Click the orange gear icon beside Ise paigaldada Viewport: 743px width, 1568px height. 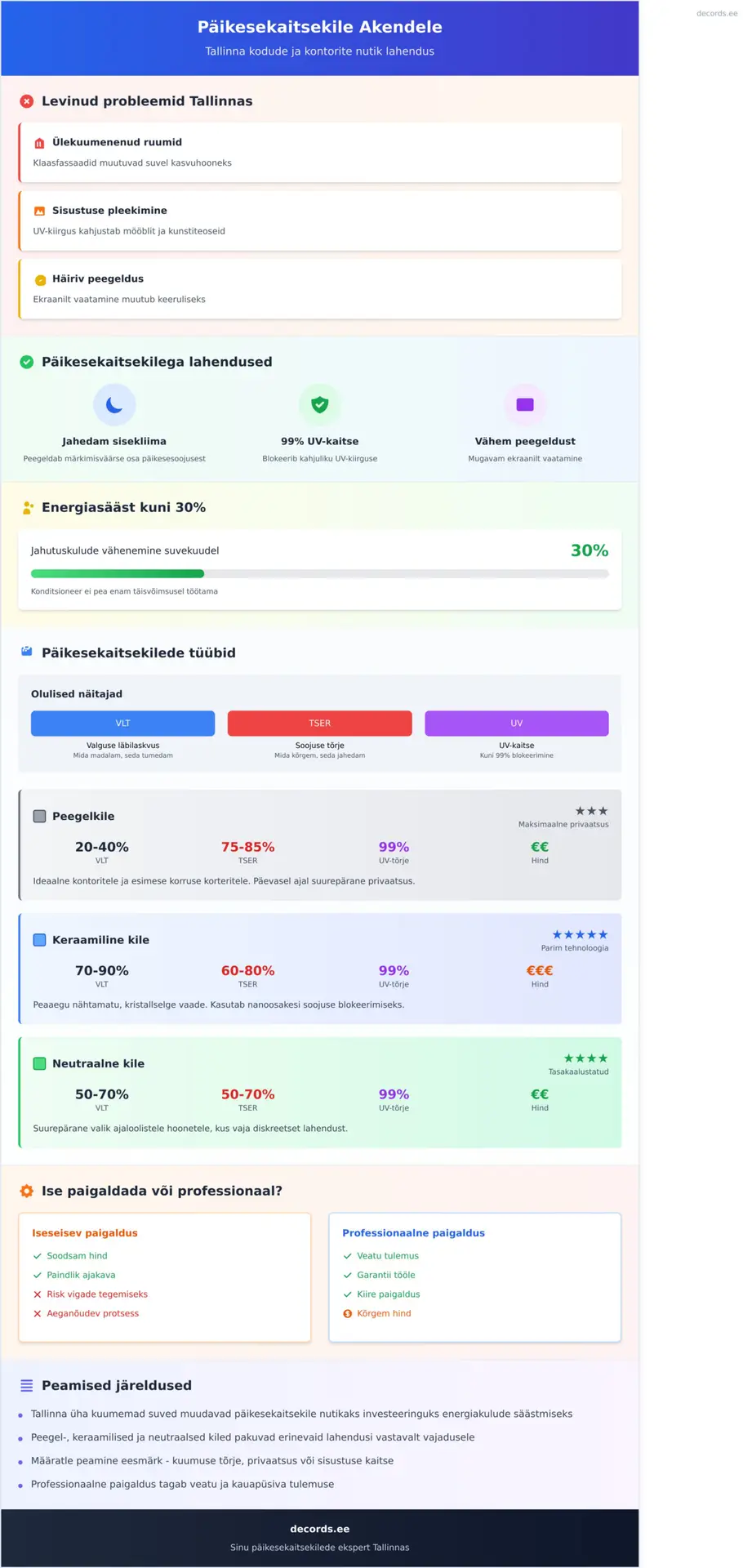coord(27,1191)
